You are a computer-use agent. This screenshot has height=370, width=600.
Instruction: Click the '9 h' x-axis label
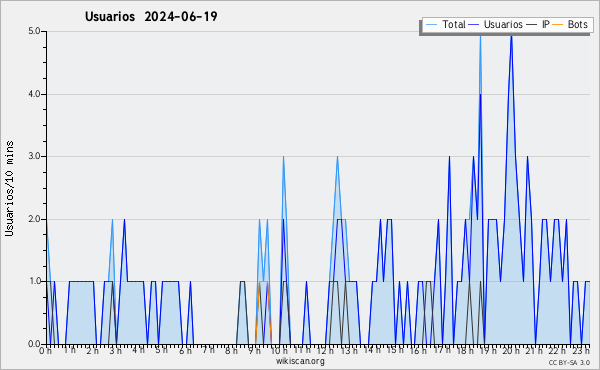coord(254,351)
